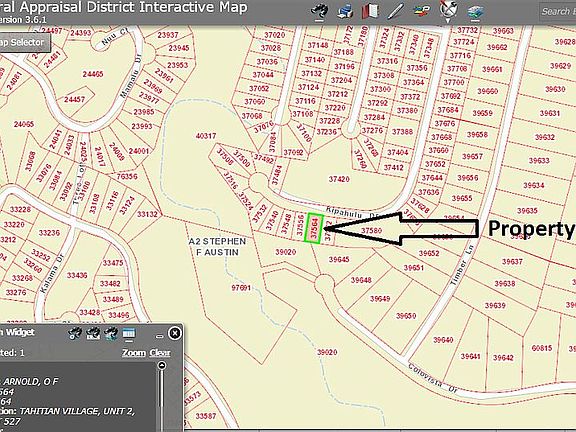Viewport: 576px width, 432px height.
Task: Click the Timber Ln street label
Action: tap(462, 264)
